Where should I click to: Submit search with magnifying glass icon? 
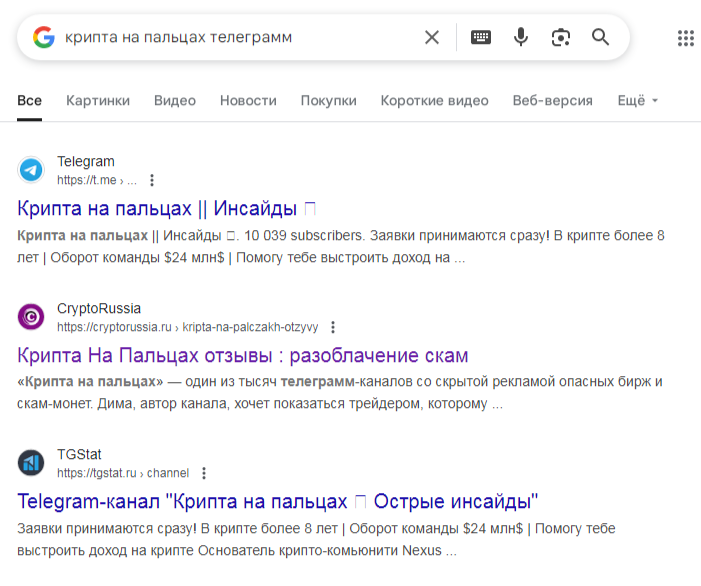click(600, 37)
